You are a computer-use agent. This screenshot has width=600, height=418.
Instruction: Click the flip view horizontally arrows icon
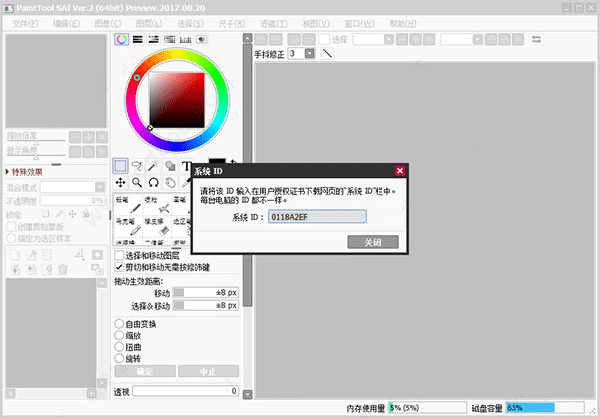(x=536, y=39)
